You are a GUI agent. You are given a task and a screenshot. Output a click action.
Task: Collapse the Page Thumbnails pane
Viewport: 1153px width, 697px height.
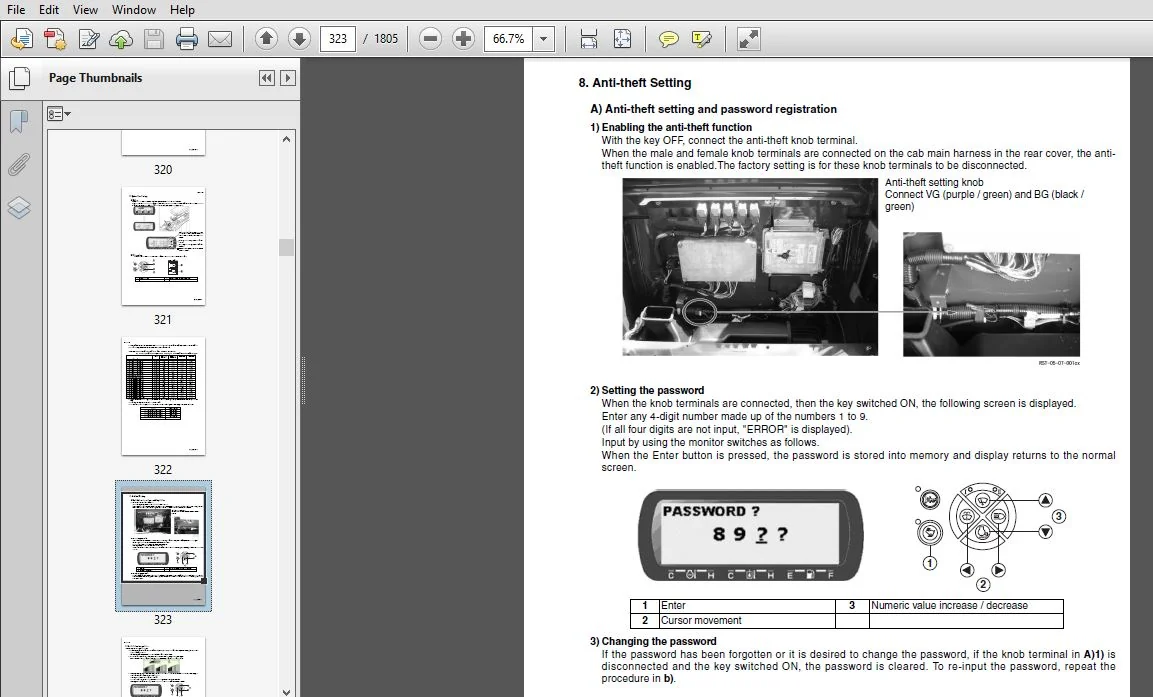266,78
